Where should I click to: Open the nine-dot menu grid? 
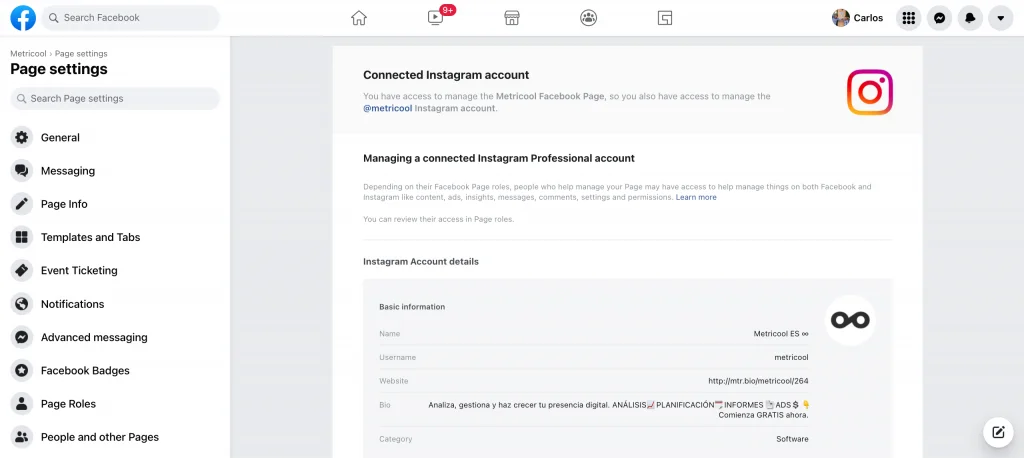(908, 18)
